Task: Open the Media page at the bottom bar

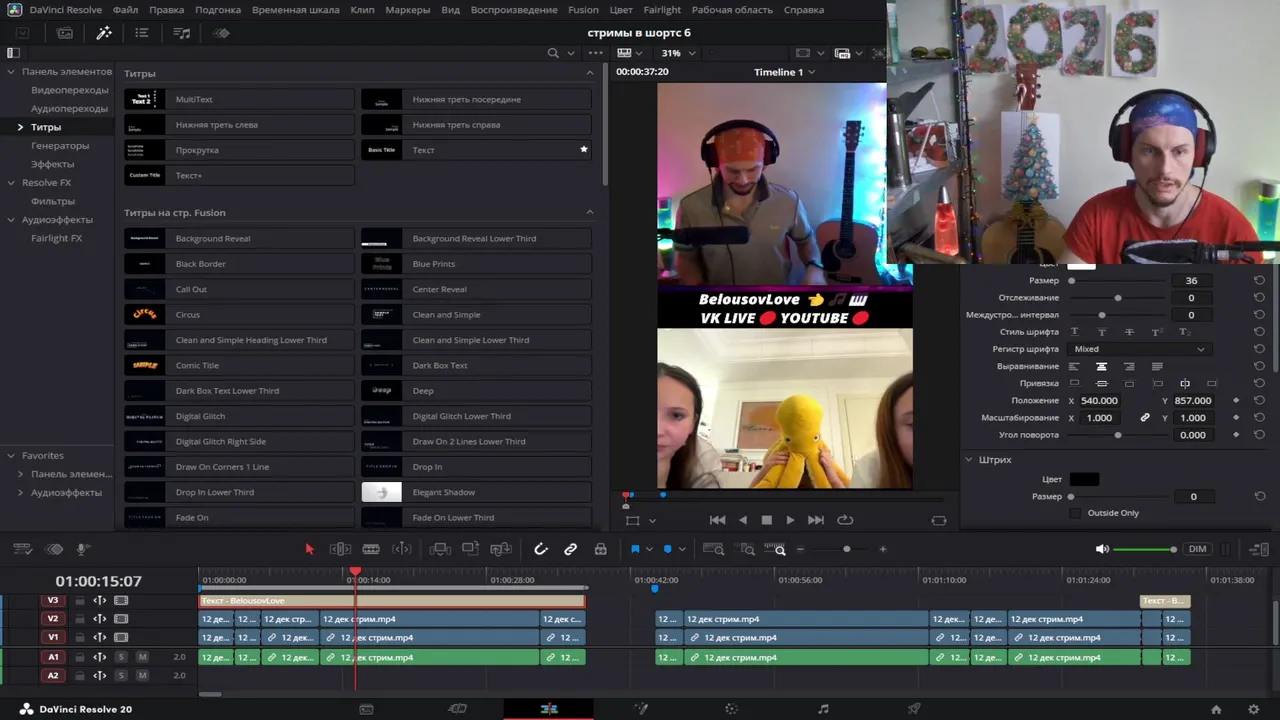Action: tap(366, 709)
